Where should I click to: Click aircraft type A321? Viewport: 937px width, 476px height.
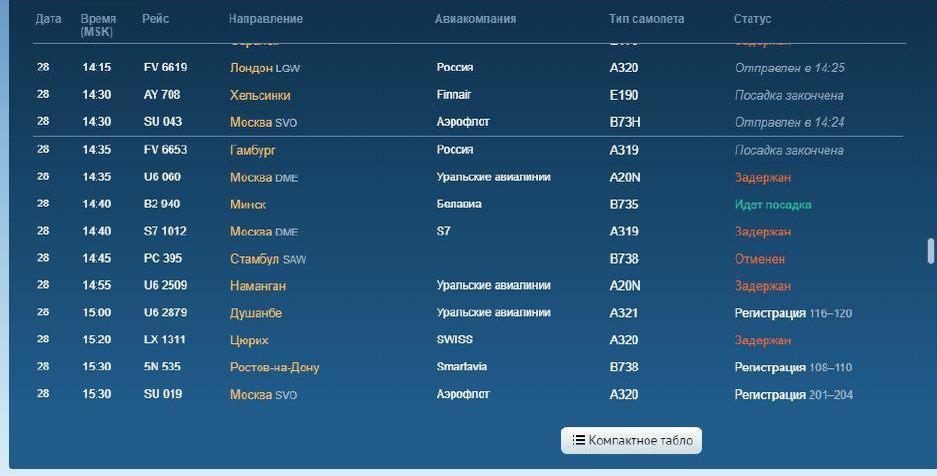[623, 314]
